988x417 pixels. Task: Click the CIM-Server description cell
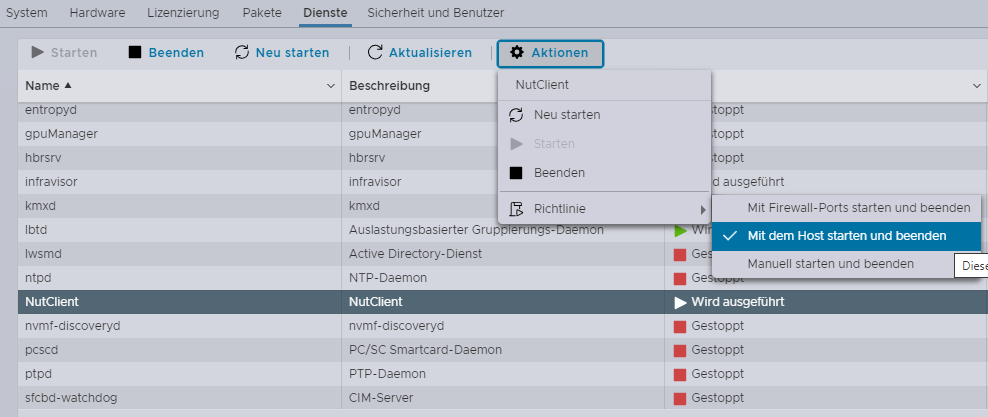tap(381, 397)
